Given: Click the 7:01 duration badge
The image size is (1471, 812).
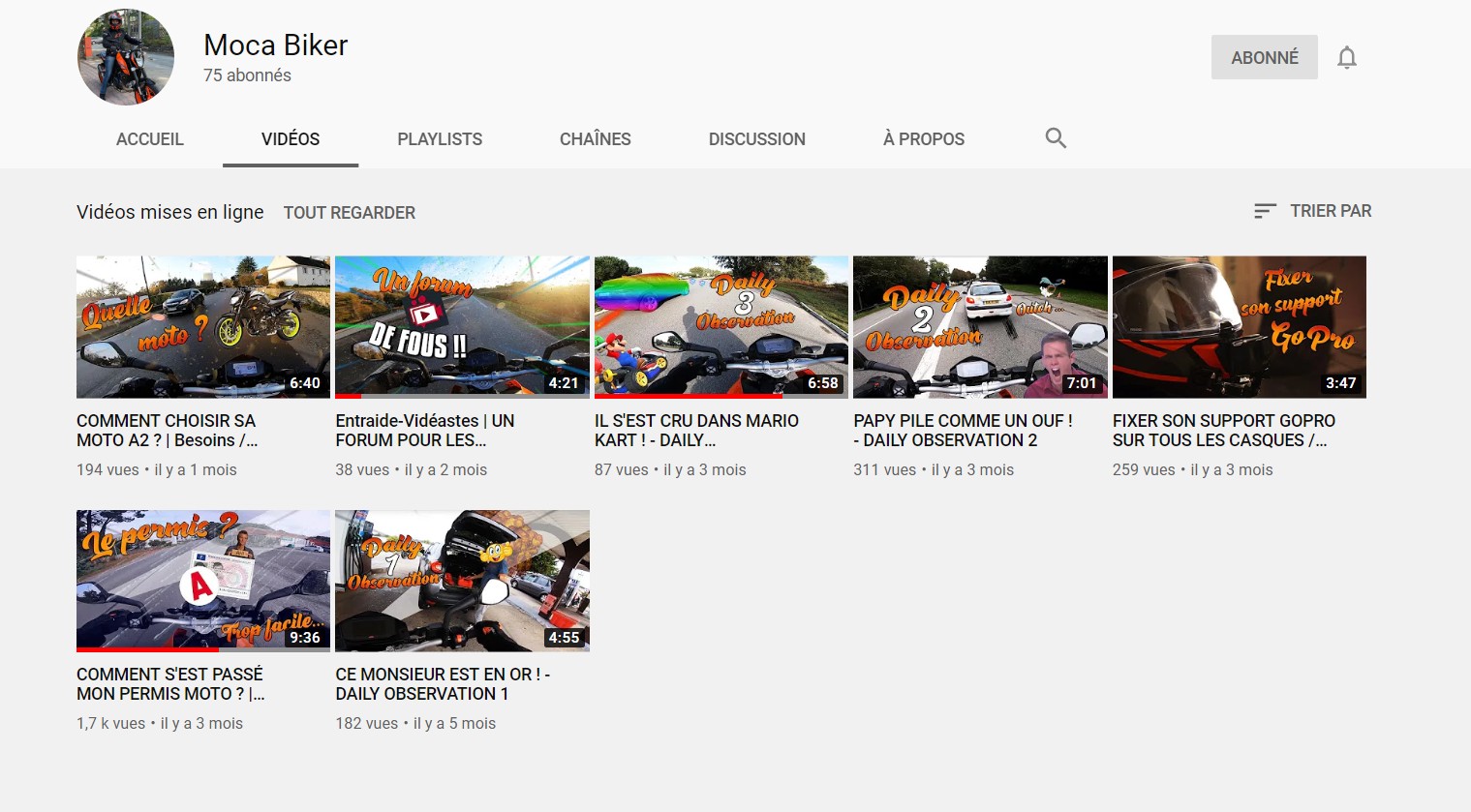Looking at the screenshot, I should (x=1082, y=383).
